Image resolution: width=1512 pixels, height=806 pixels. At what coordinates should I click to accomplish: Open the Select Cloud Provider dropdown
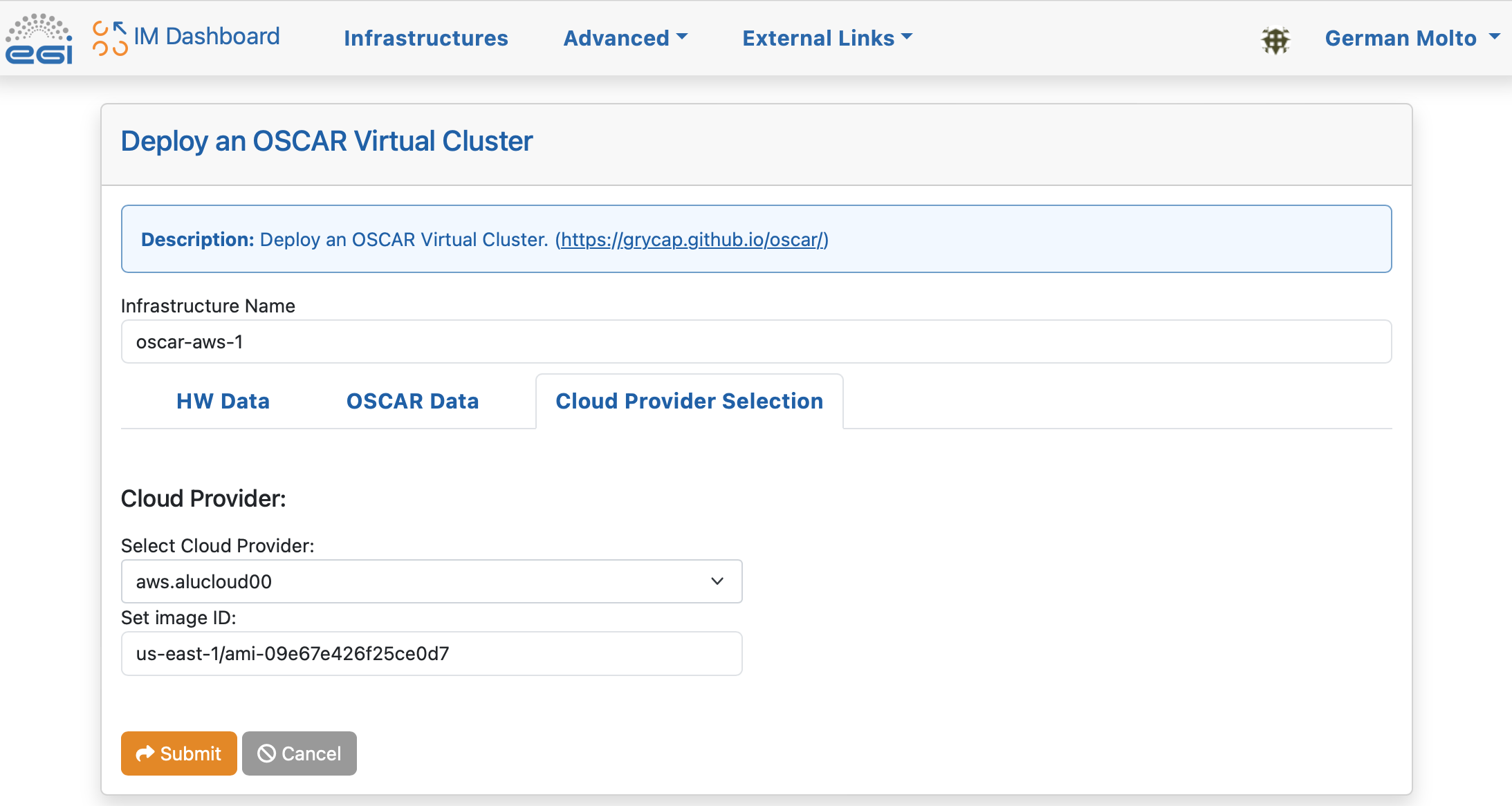pyautogui.click(x=415, y=581)
